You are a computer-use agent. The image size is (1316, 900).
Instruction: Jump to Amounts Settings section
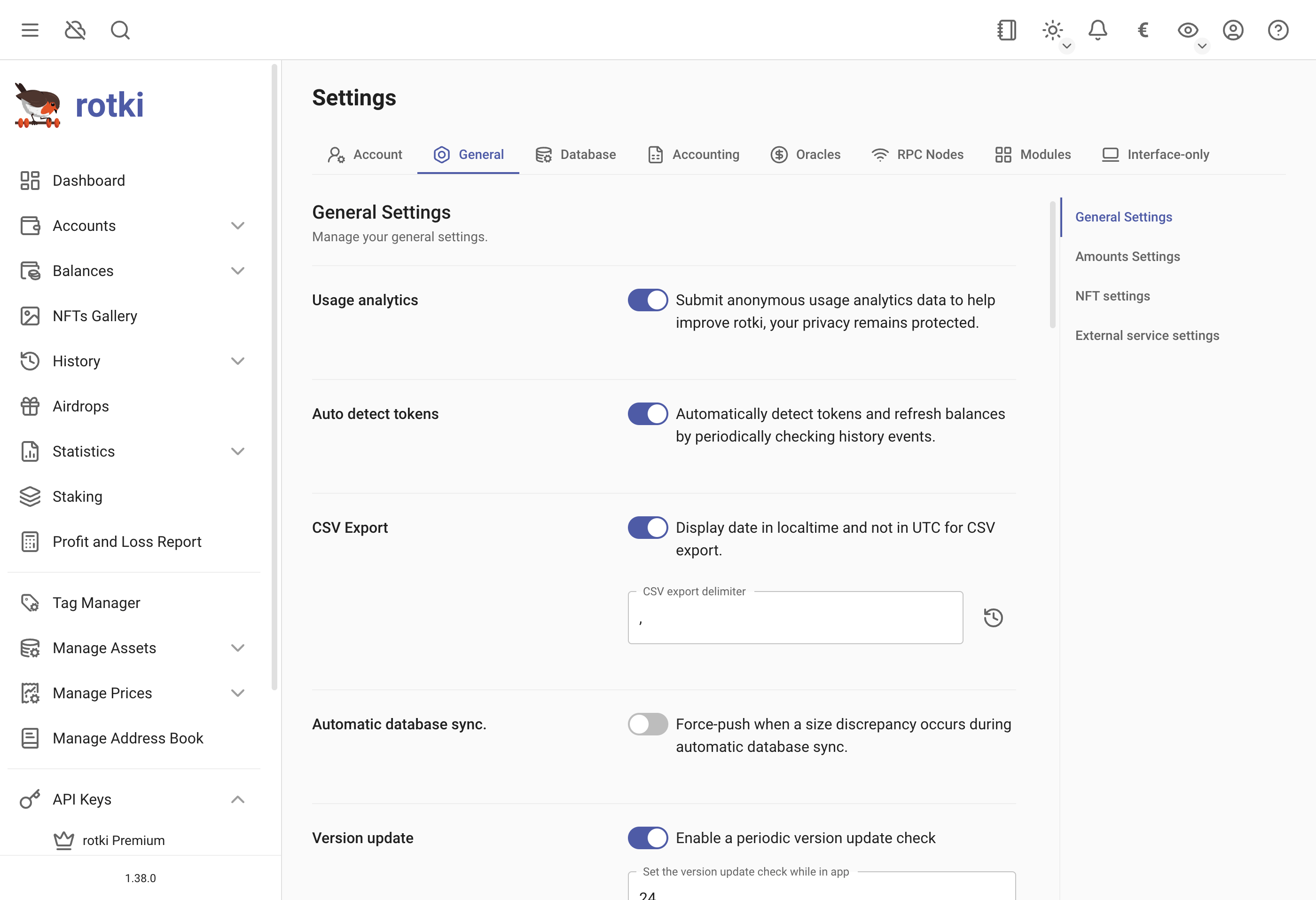click(x=1128, y=257)
